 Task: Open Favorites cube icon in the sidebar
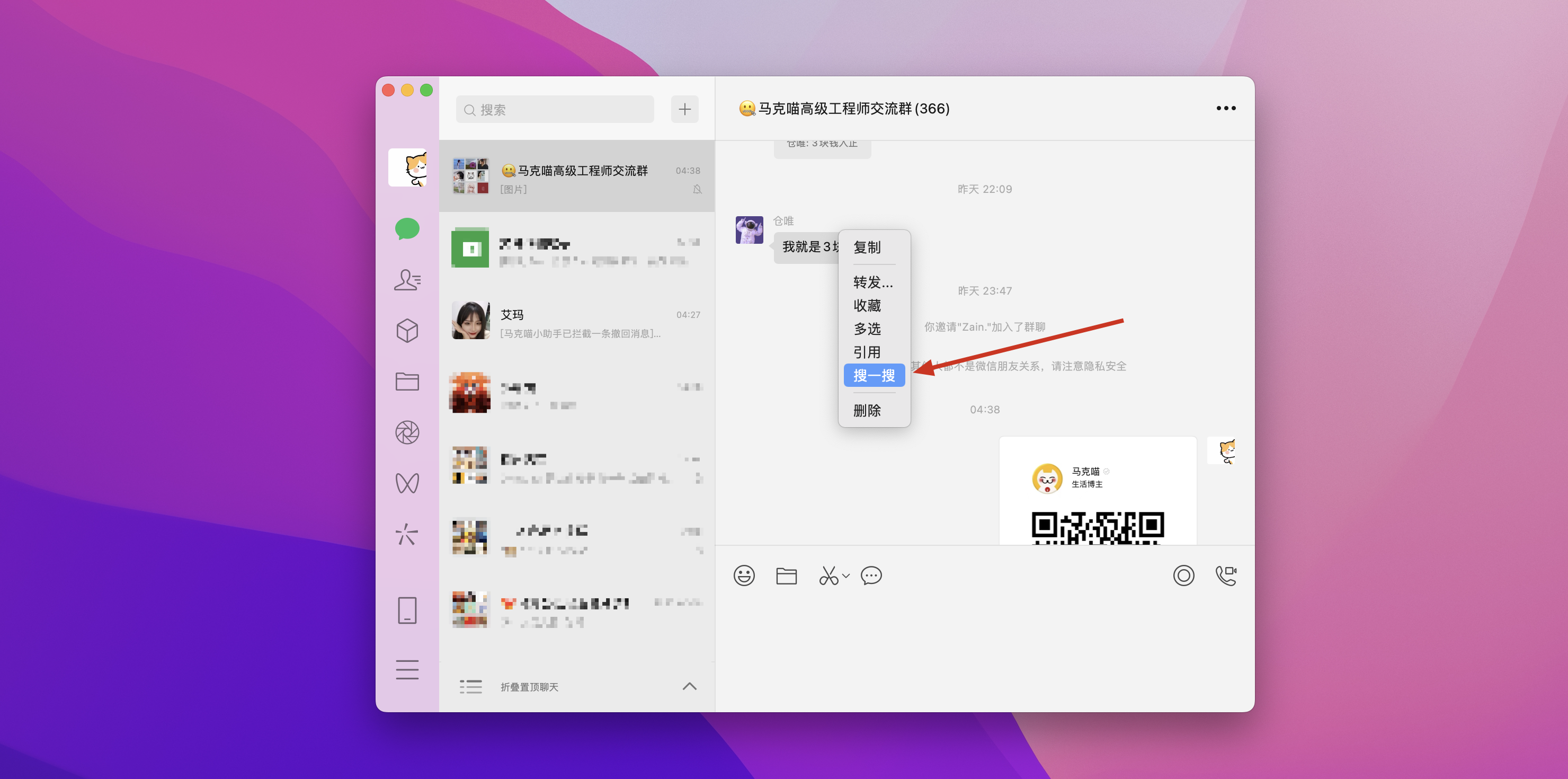pyautogui.click(x=407, y=331)
